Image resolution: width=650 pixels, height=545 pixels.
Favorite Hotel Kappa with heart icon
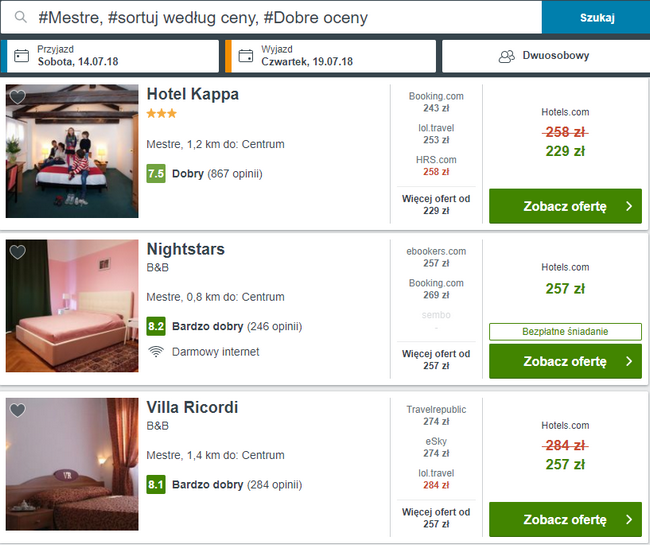tap(17, 96)
